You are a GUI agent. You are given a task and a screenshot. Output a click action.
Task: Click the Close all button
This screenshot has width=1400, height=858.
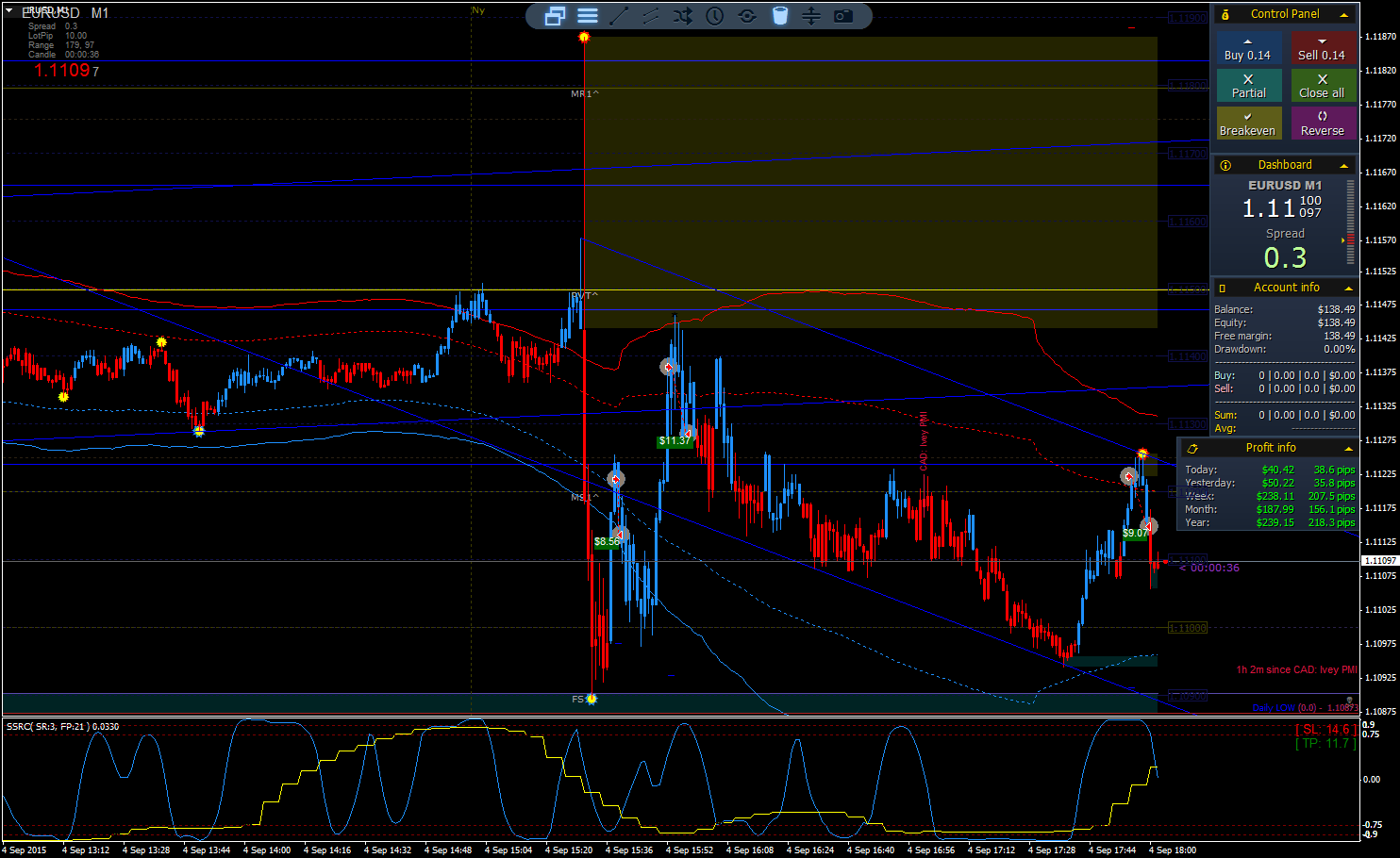tap(1323, 86)
